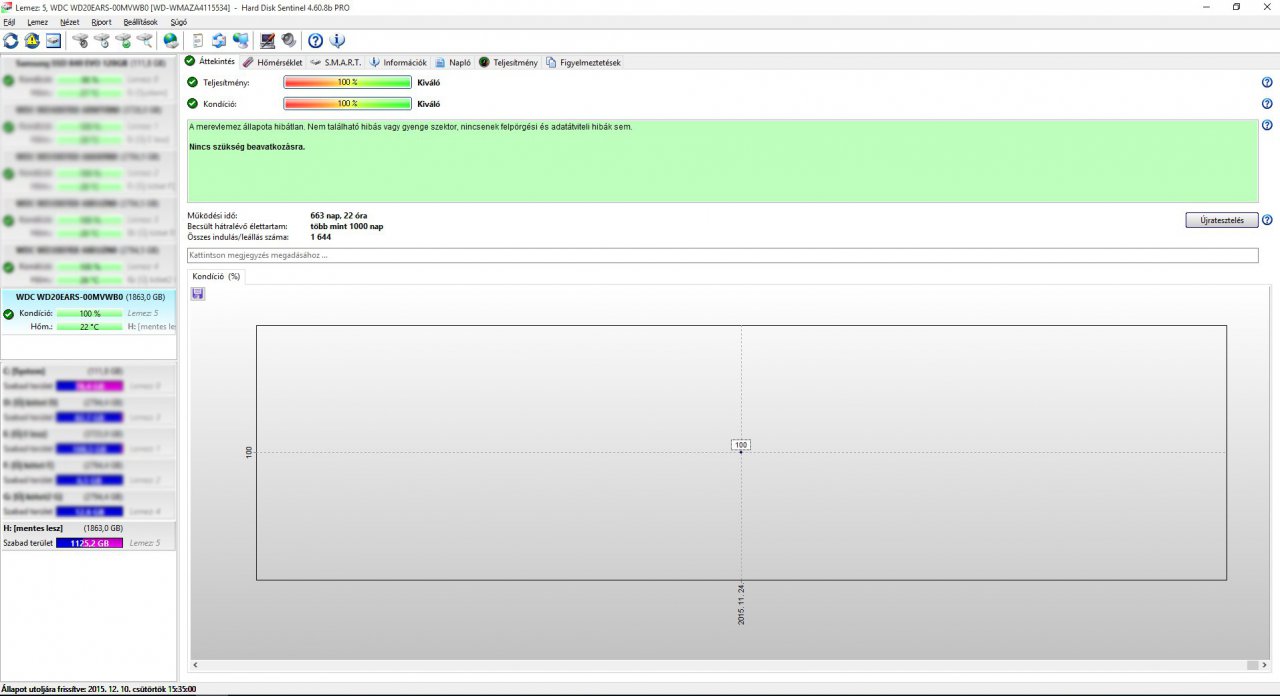
Task: Click help icon beside Kondíció row
Action: click(x=1267, y=104)
